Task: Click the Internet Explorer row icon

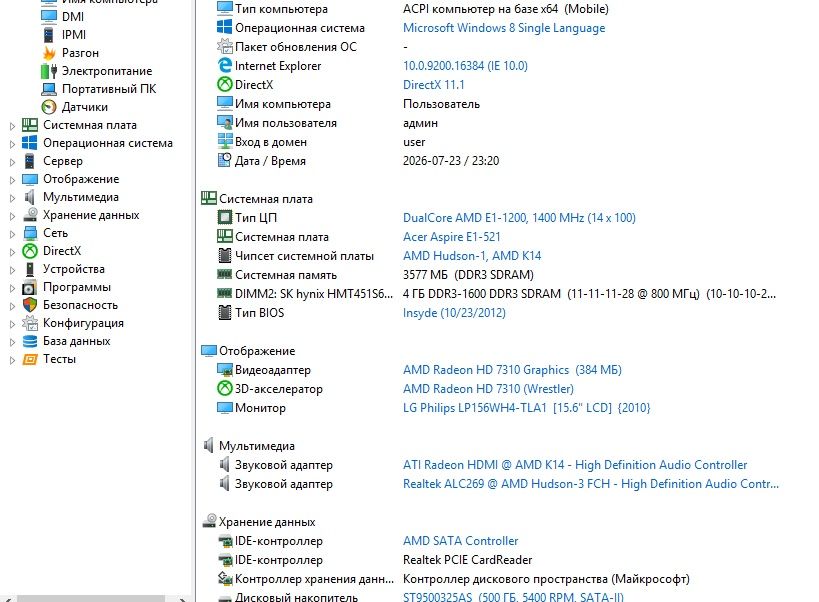Action: click(x=225, y=65)
